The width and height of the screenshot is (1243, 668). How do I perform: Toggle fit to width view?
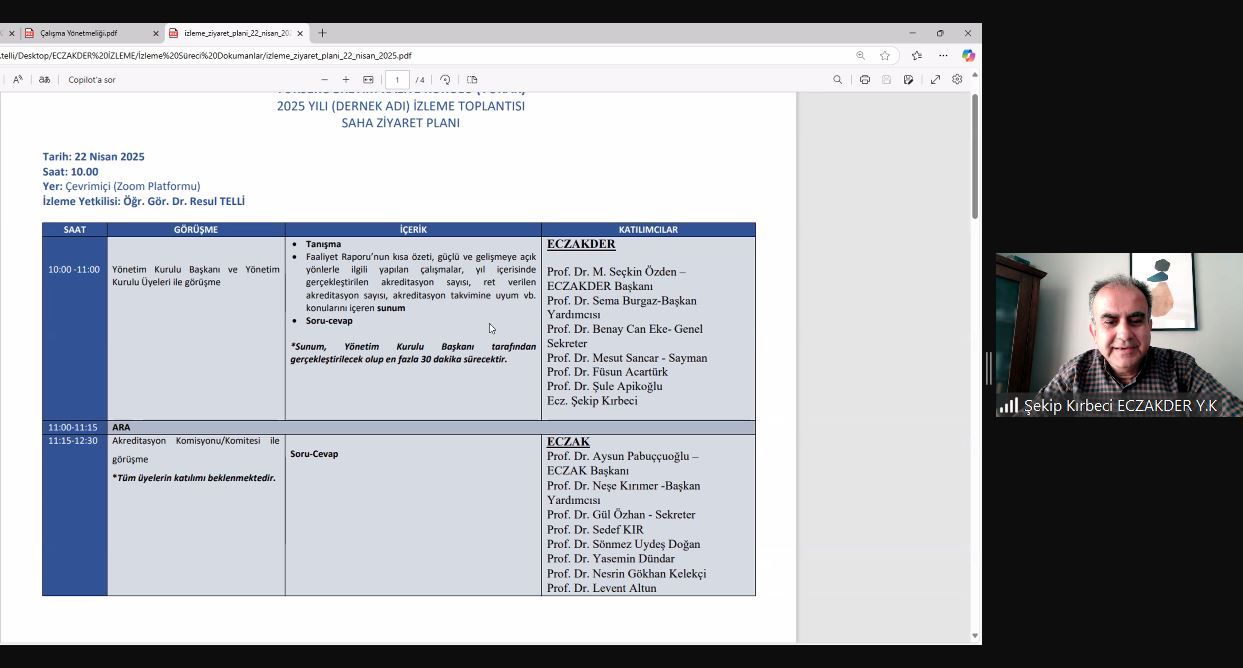pyautogui.click(x=368, y=80)
